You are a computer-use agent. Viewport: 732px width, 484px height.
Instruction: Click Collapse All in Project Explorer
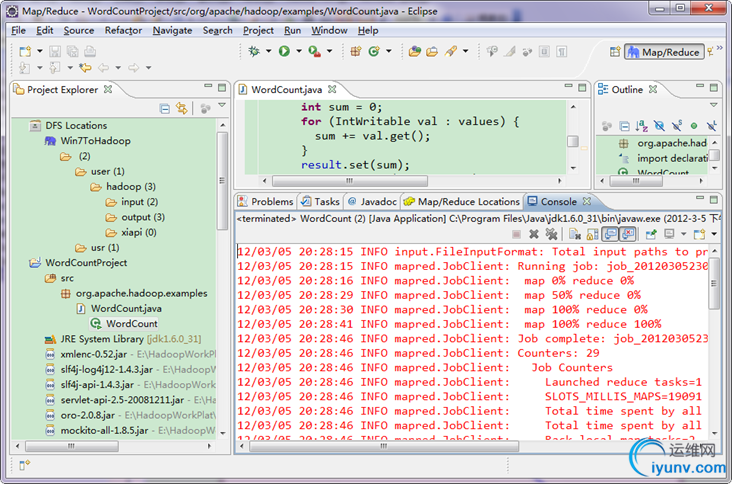click(165, 108)
